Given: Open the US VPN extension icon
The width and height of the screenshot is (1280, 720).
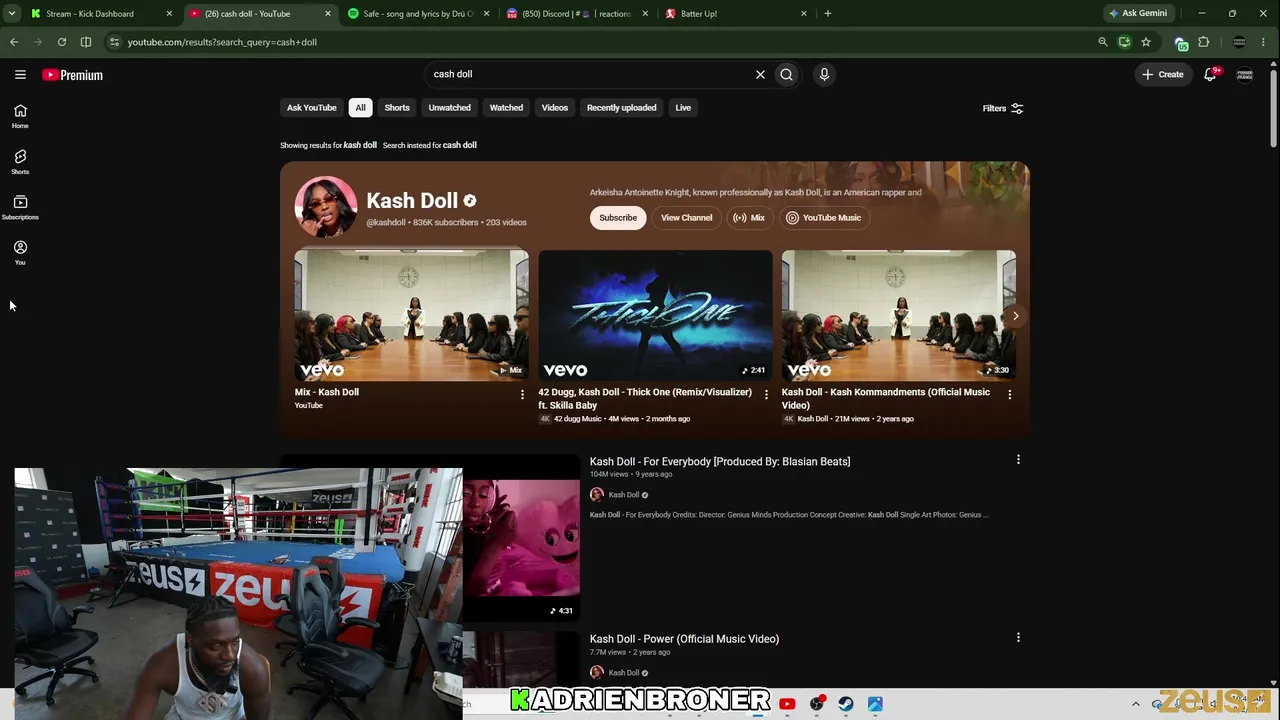Looking at the screenshot, I should click(1181, 42).
